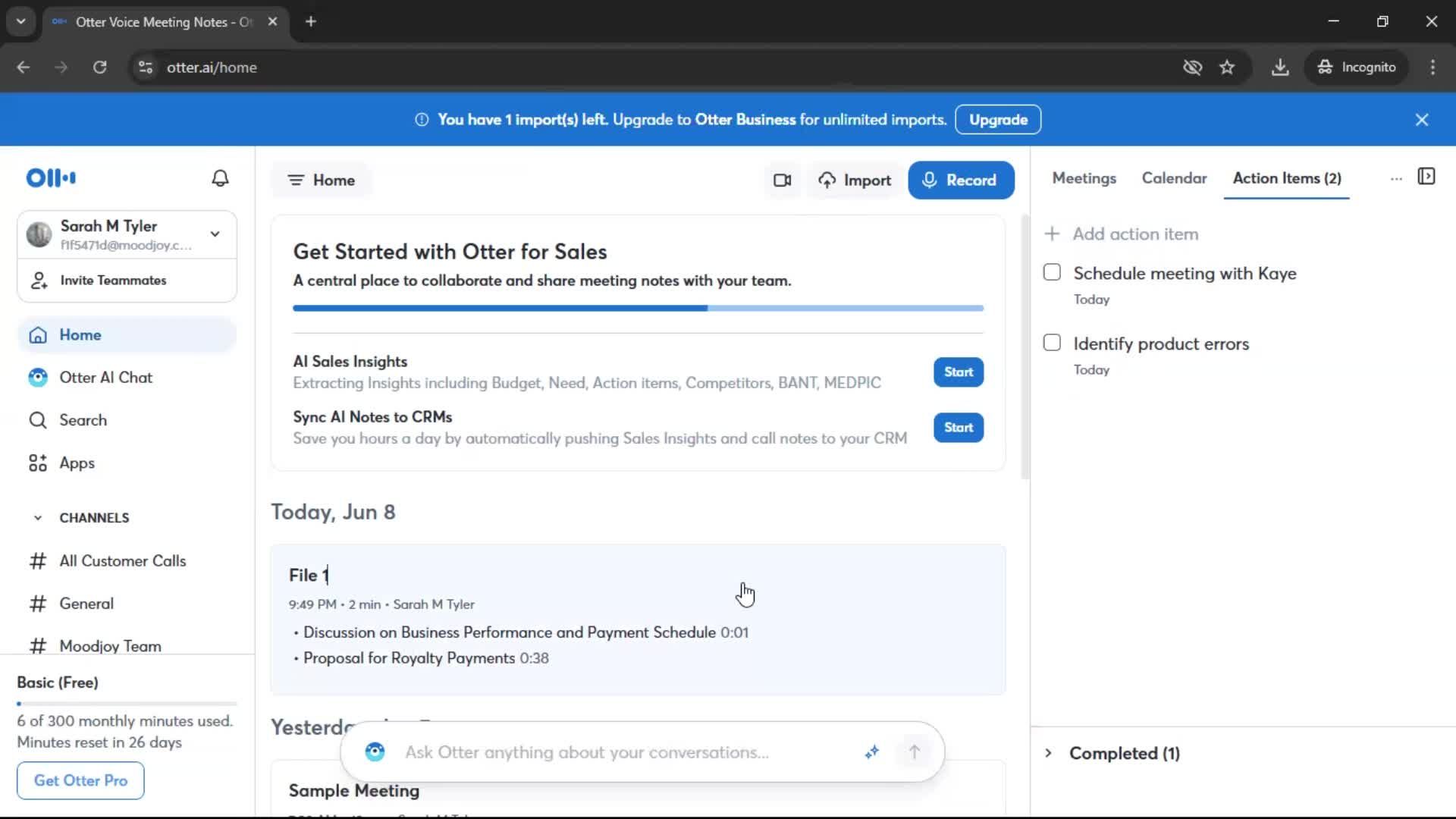Open the three-dot options in the right panel
The width and height of the screenshot is (1456, 819).
1396,179
